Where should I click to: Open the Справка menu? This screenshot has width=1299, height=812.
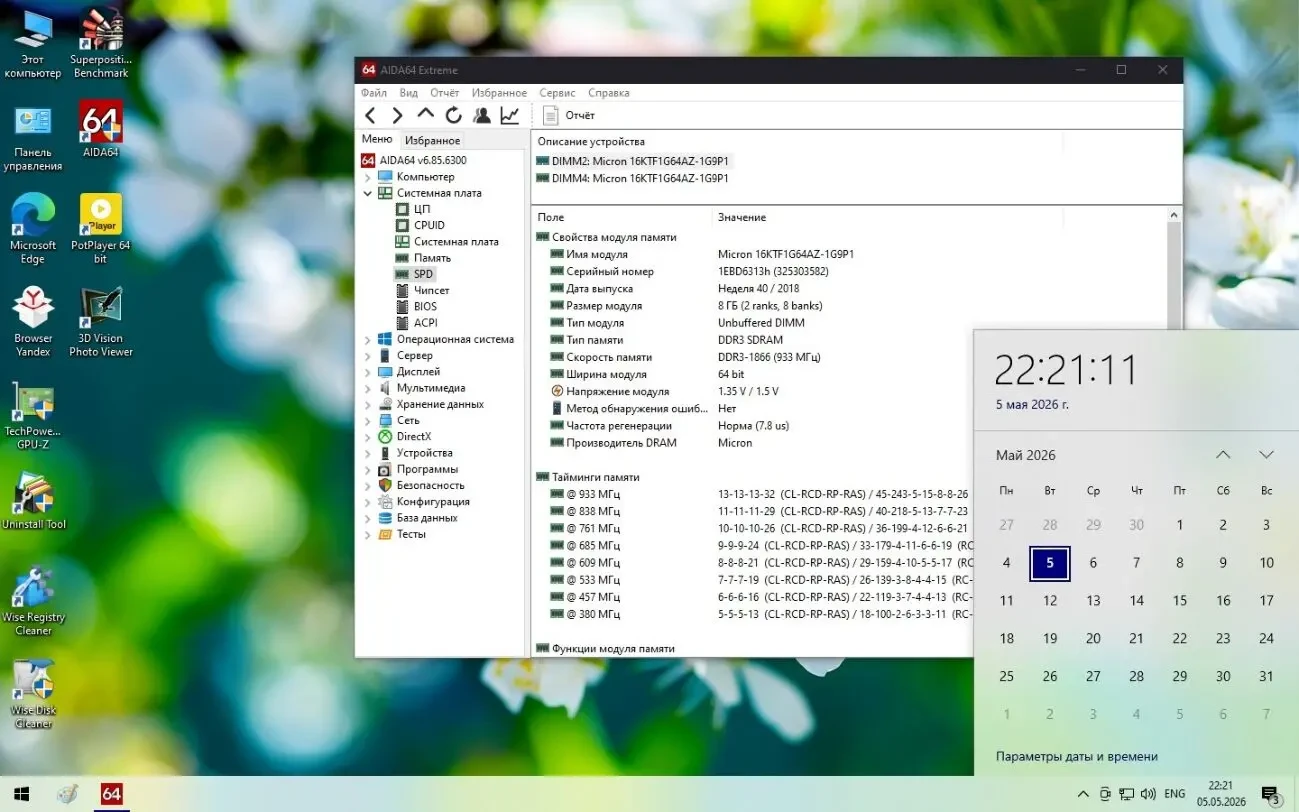click(x=609, y=93)
